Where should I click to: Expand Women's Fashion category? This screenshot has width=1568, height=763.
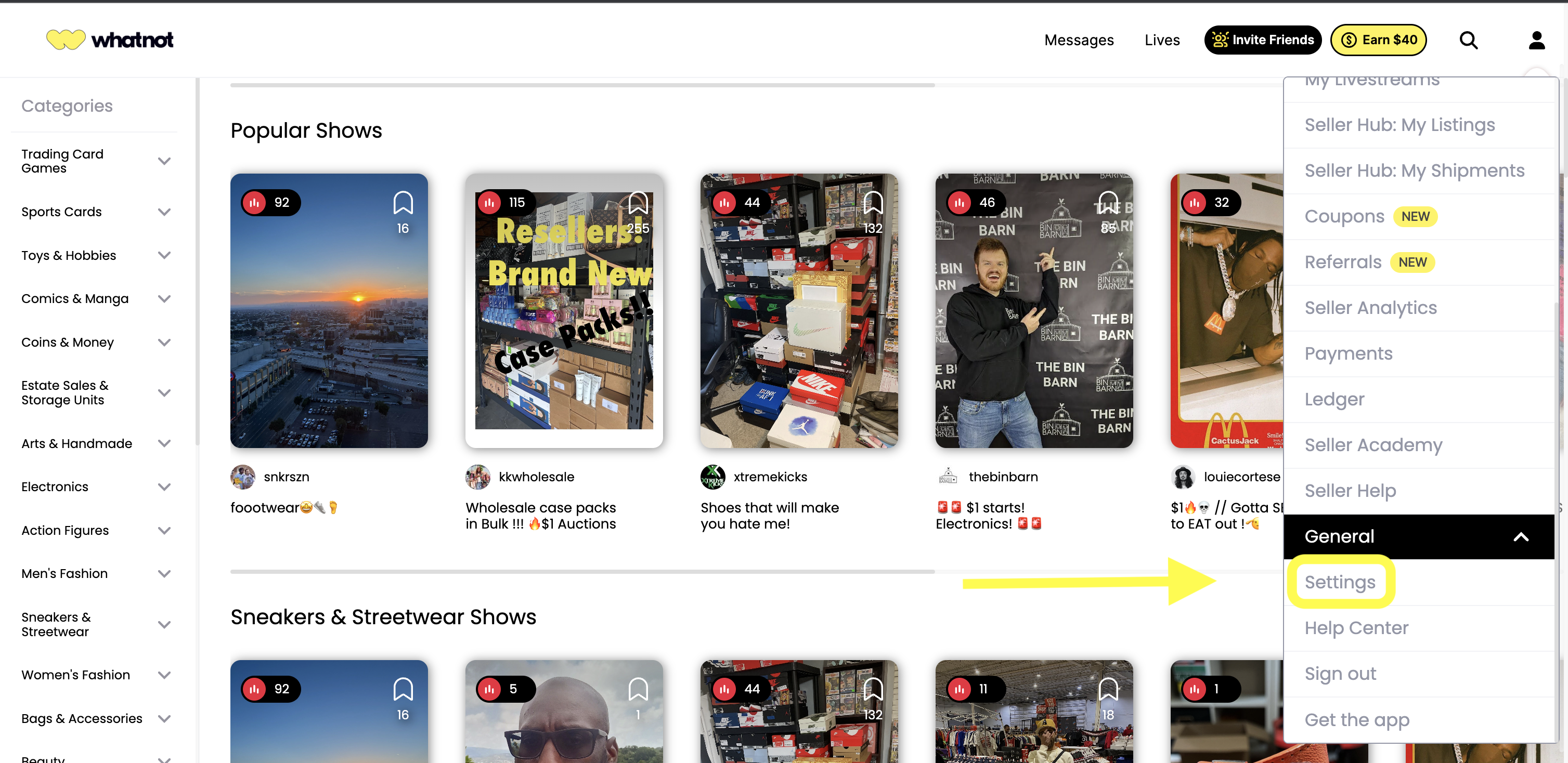click(x=164, y=675)
